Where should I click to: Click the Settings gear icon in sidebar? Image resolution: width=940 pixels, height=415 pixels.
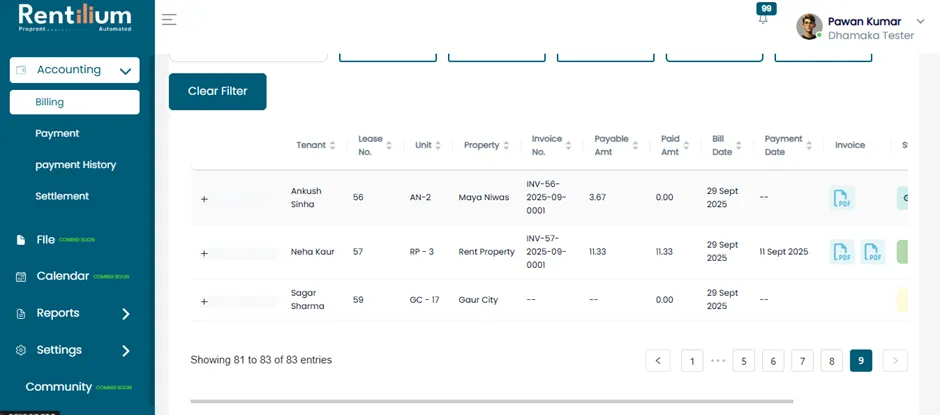(x=21, y=350)
